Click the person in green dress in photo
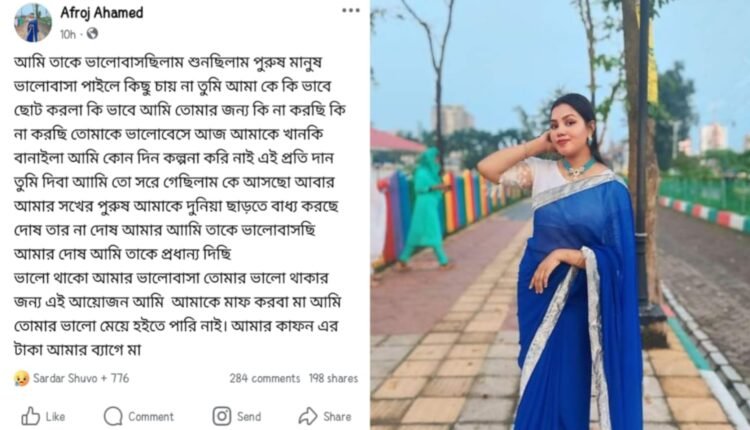The image size is (750, 430). pos(424,208)
